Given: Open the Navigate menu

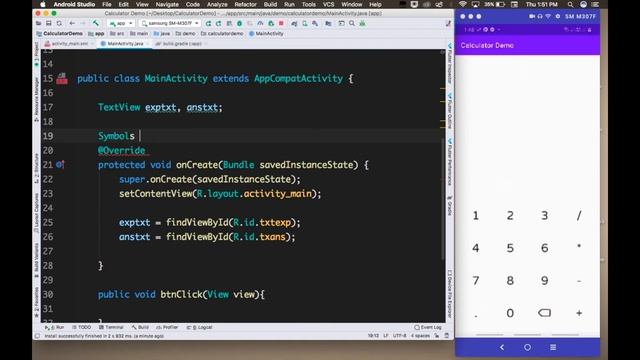Looking at the screenshot, I should [x=167, y=4].
